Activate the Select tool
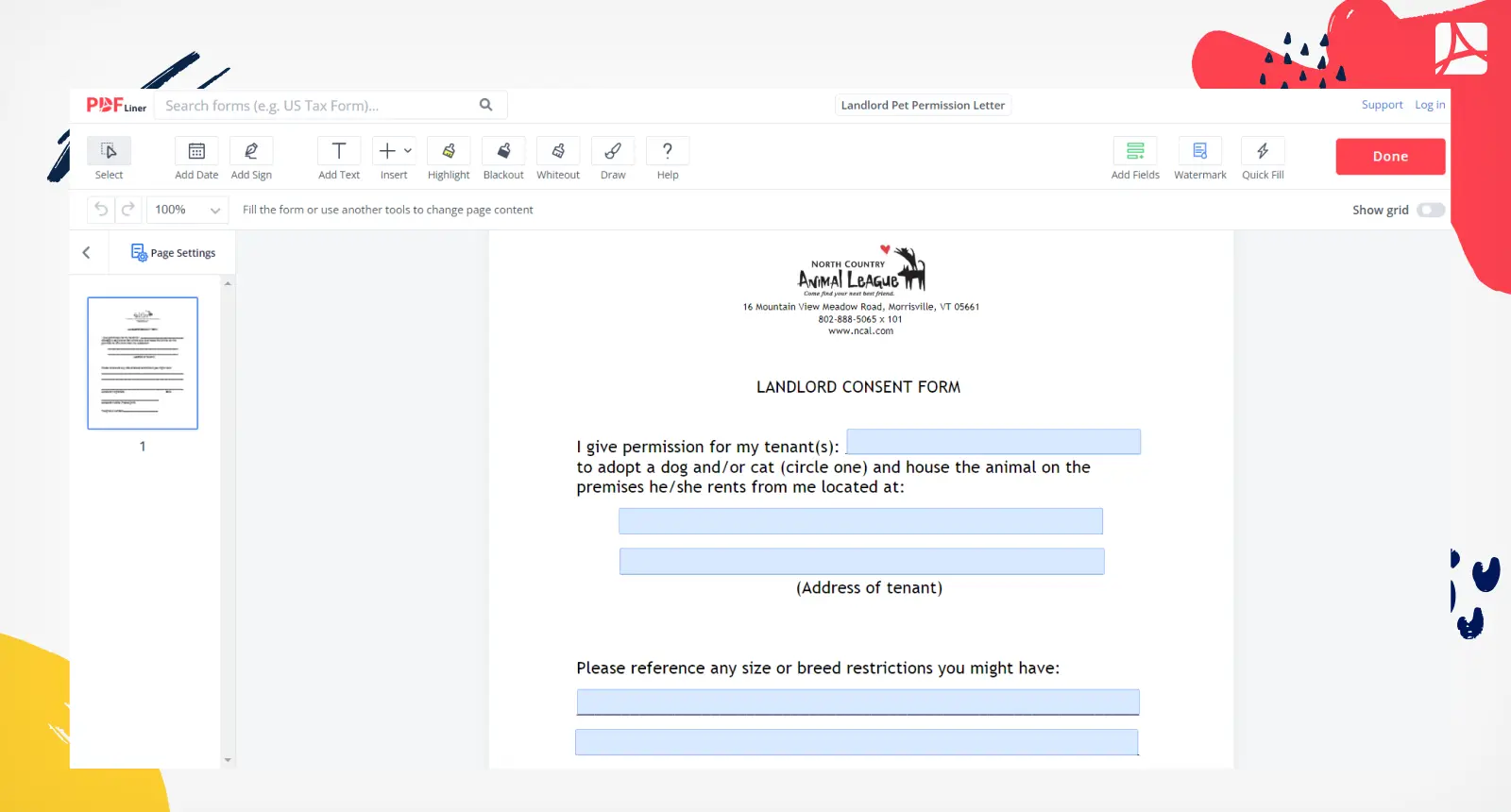Screen dimensions: 1511x812 click(109, 159)
